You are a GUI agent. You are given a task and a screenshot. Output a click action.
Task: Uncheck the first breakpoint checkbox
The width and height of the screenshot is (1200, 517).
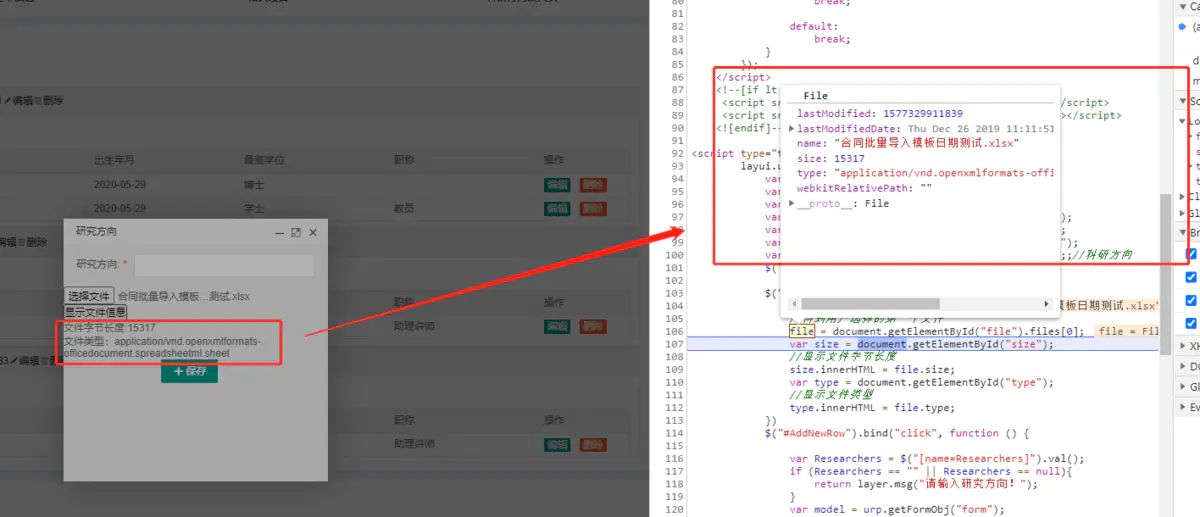1191,254
